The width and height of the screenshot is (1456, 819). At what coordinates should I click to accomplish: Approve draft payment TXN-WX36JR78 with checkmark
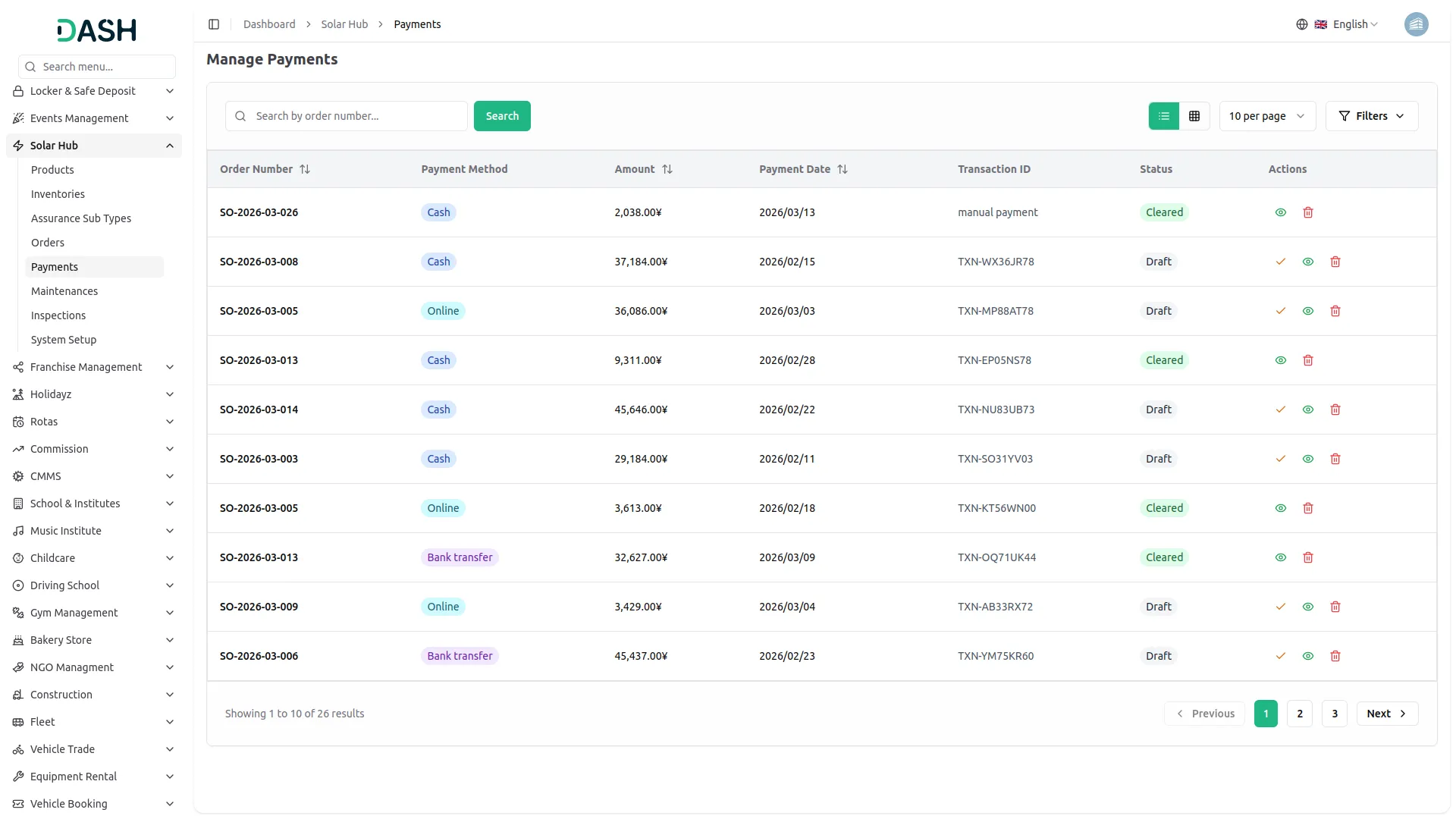1280,262
